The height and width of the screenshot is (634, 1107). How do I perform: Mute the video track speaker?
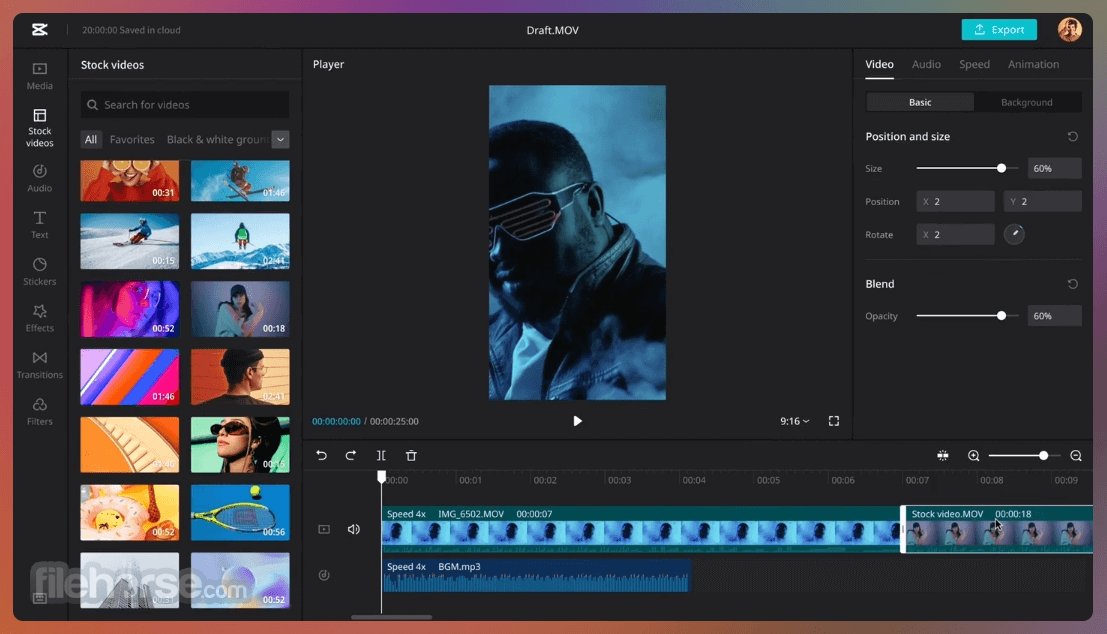[353, 529]
